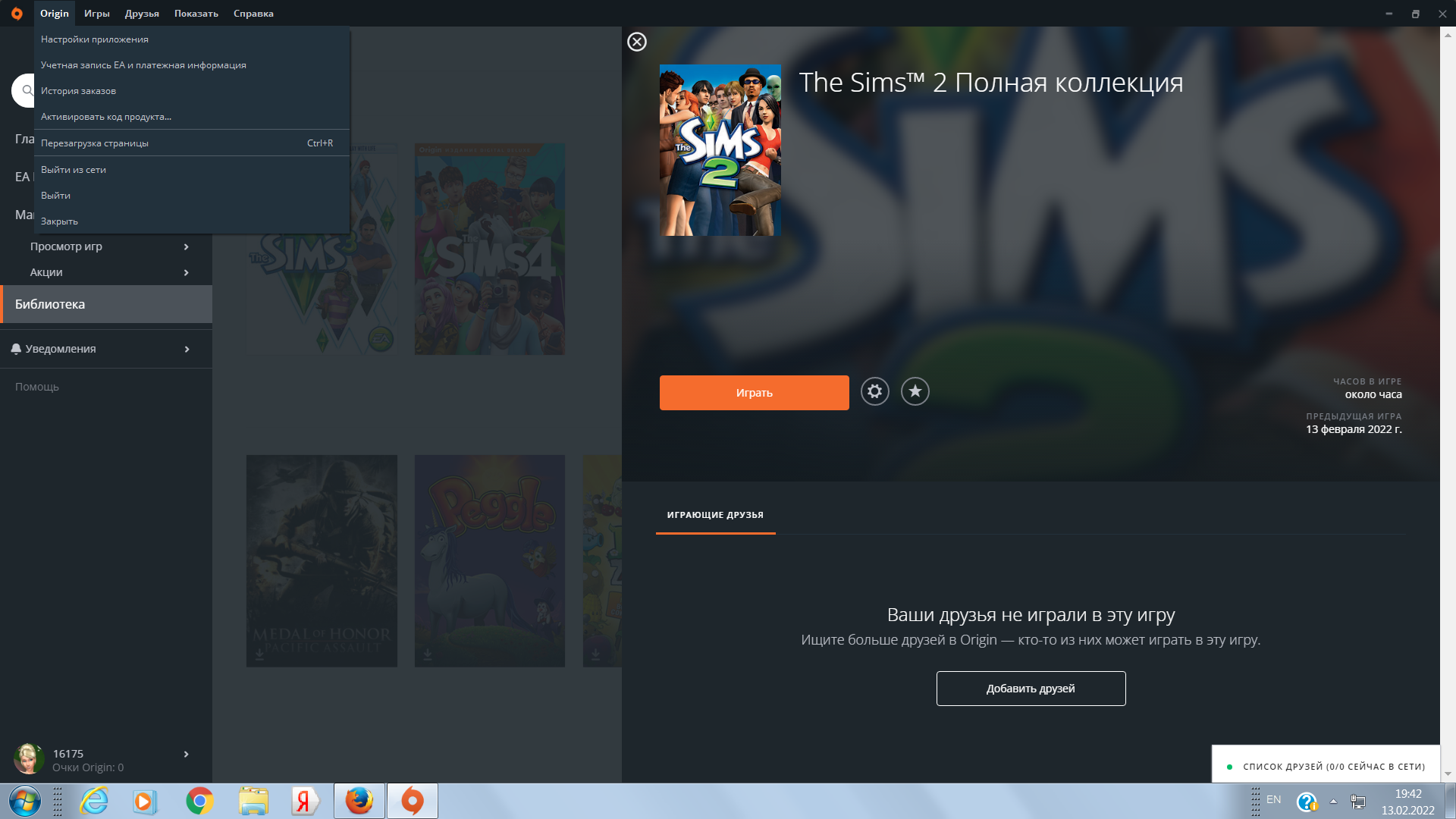Viewport: 1456px width, 819px height.
Task: Open Помощь link in sidebar
Action: point(37,387)
